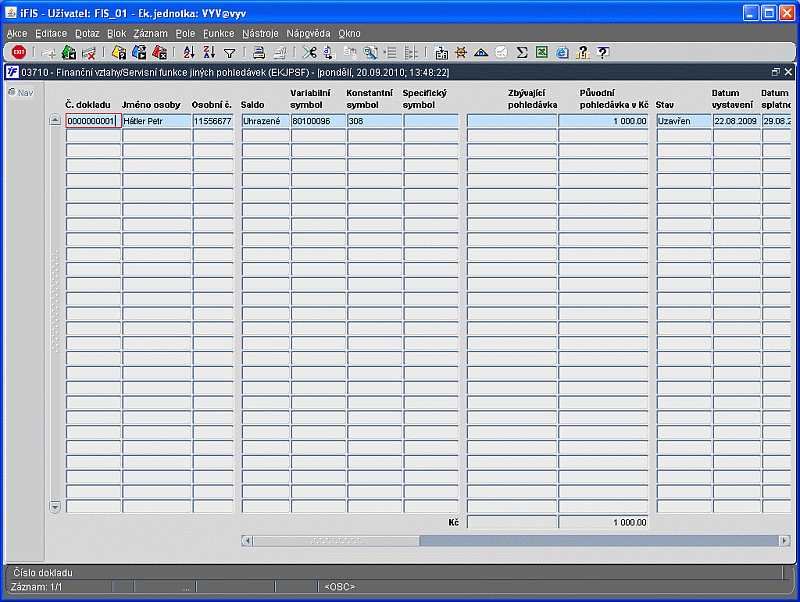Click the printer icon to print
The image size is (800, 602).
pos(259,52)
